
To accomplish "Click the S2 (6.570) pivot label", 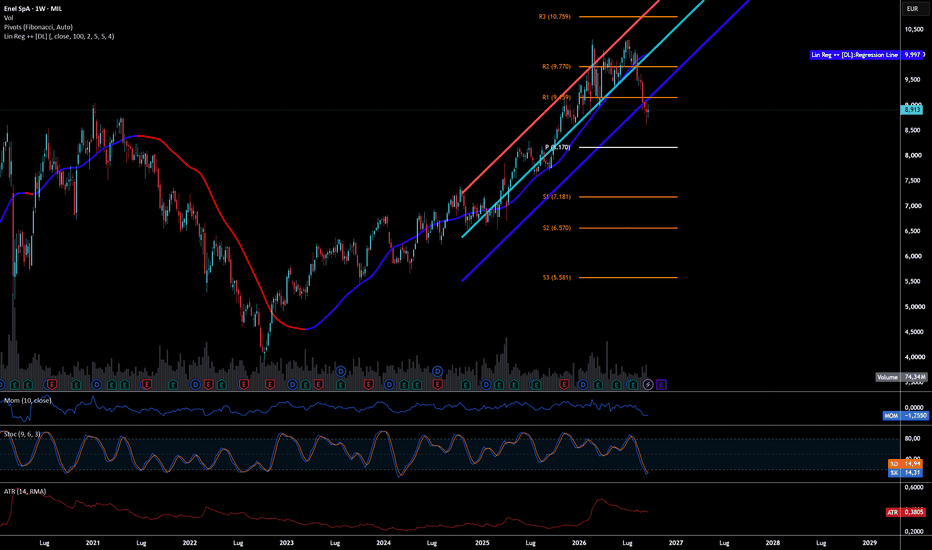I will 556,228.
